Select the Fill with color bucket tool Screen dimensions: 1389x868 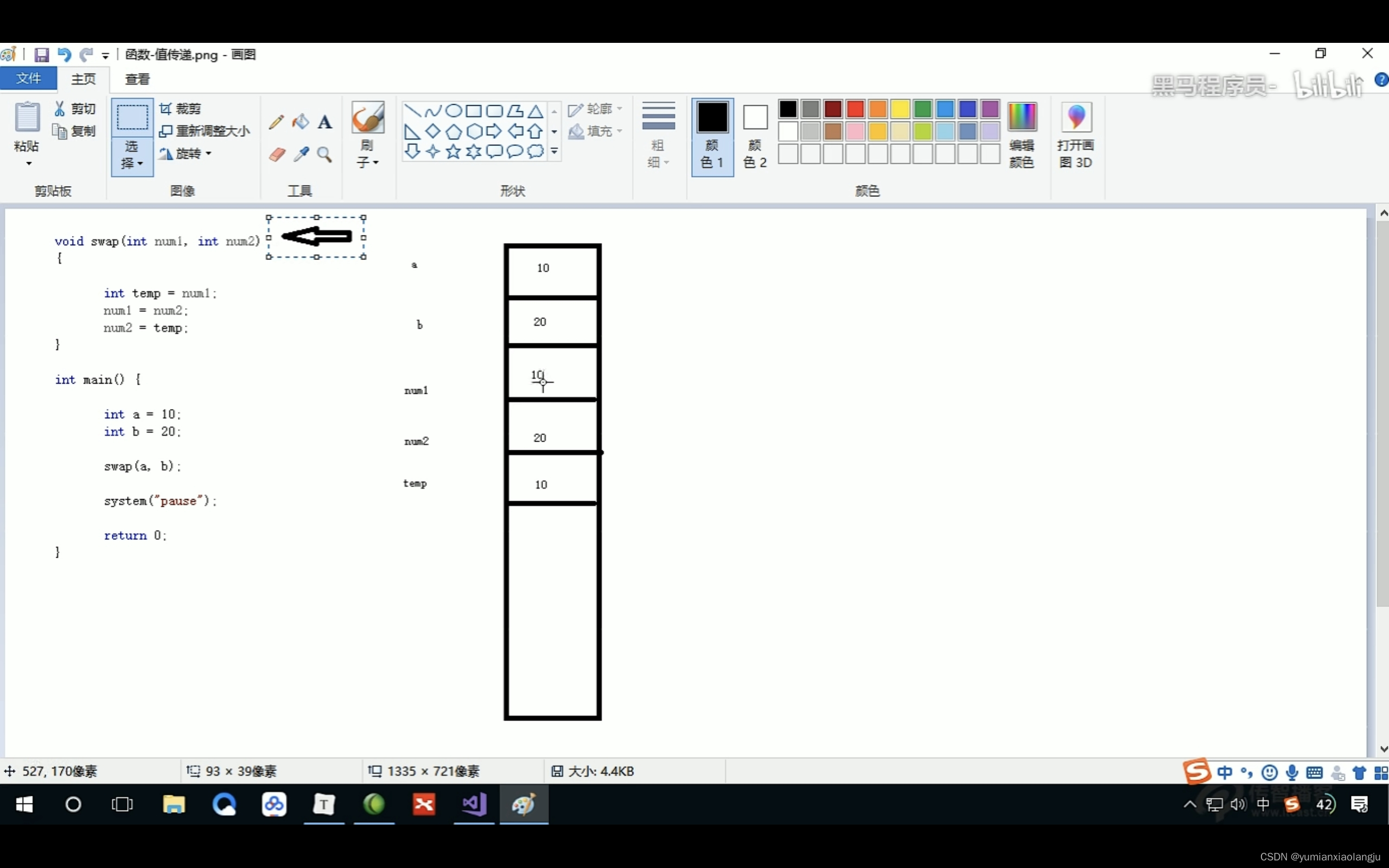click(x=300, y=122)
